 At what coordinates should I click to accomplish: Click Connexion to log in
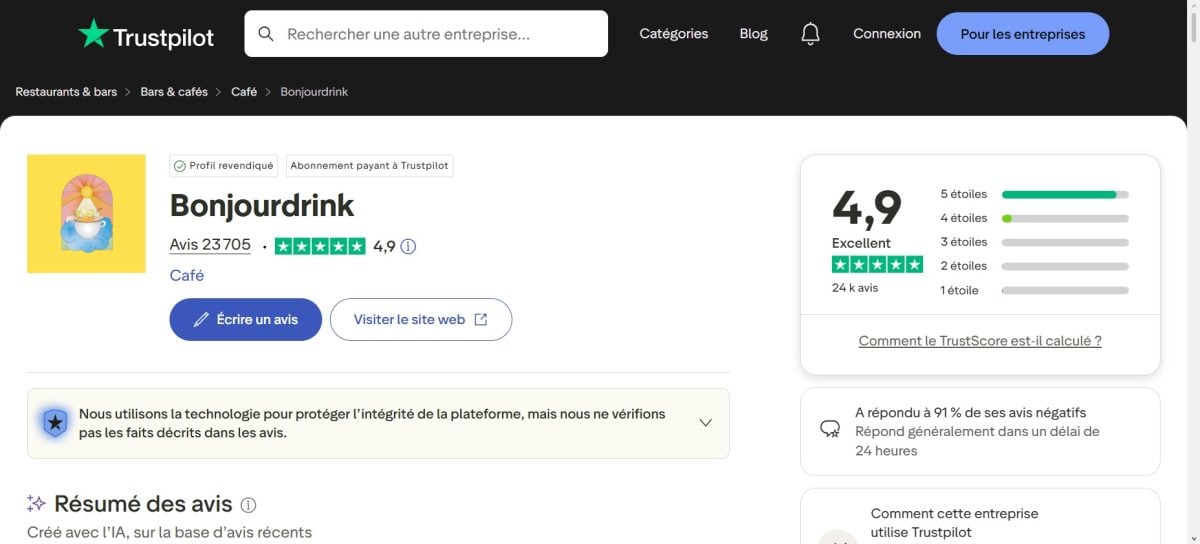click(x=887, y=34)
